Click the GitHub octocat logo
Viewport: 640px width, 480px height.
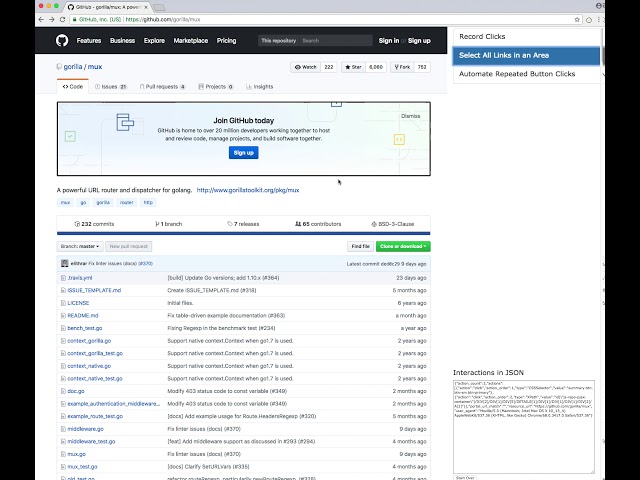point(62,40)
